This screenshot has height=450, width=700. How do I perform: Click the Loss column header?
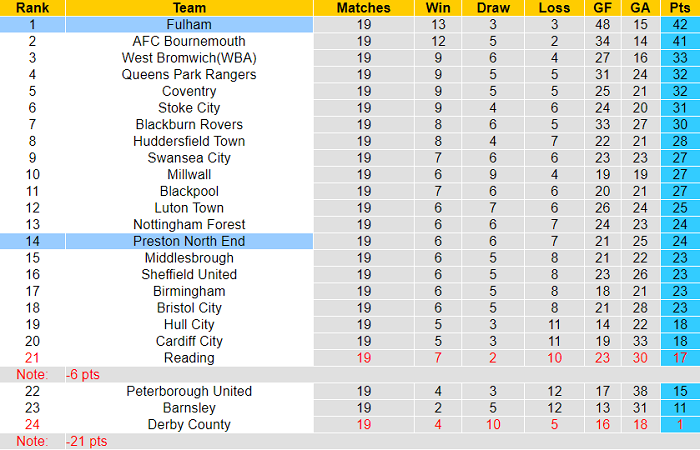click(547, 8)
